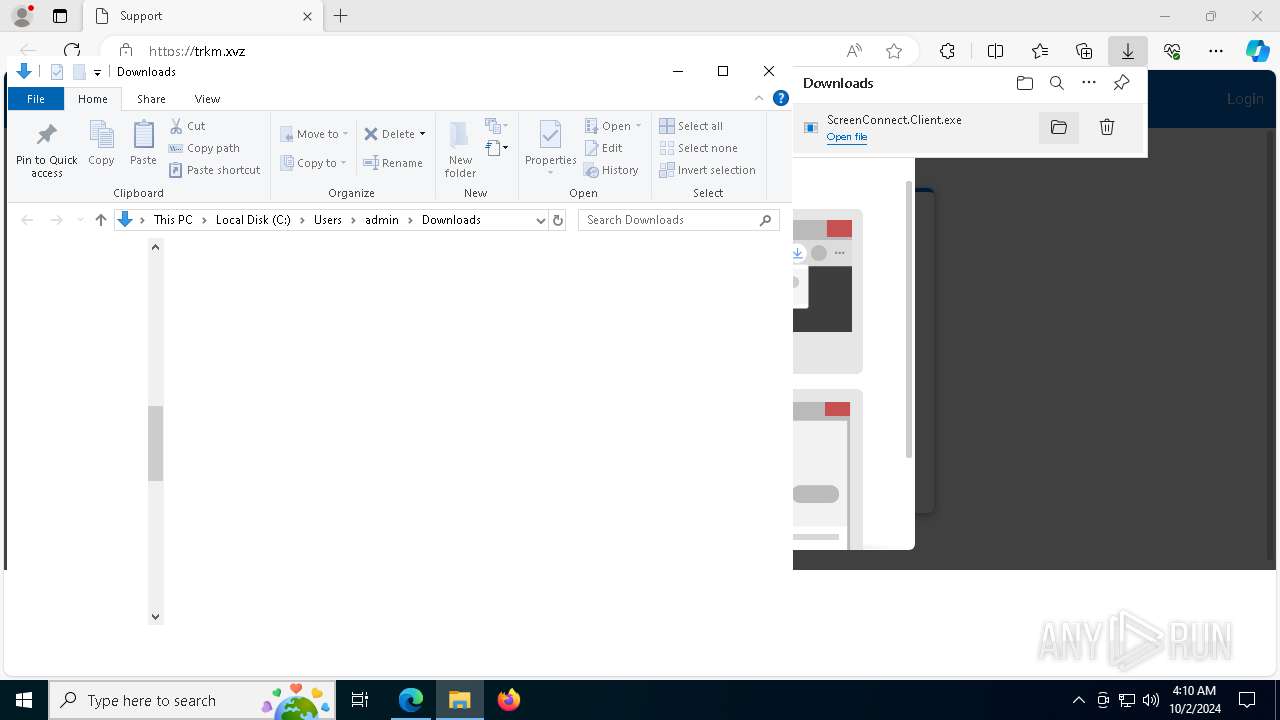Click navigation pane scroll down arrow

(155, 617)
